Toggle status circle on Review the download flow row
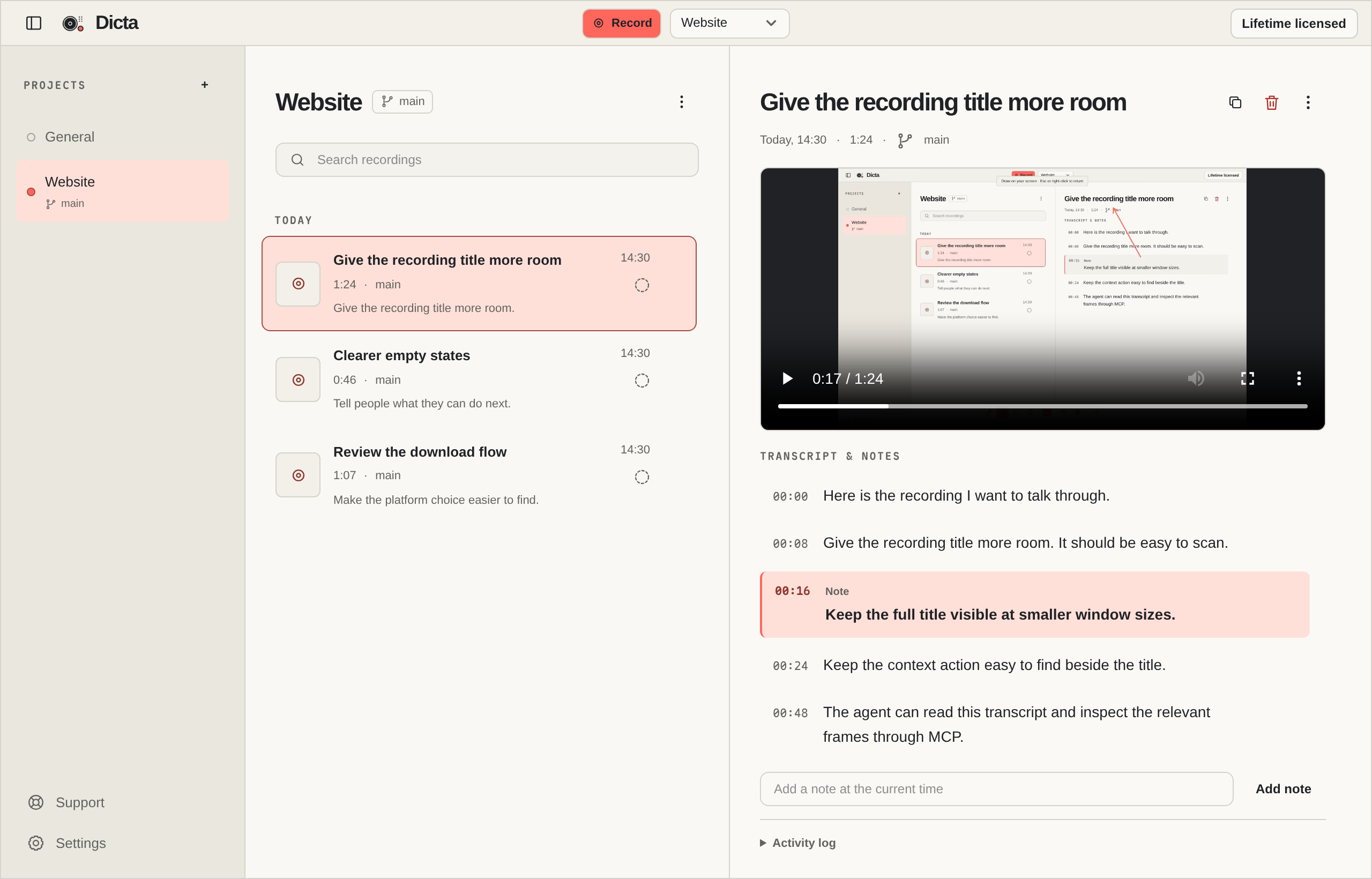Image resolution: width=1372 pixels, height=879 pixels. [x=642, y=476]
